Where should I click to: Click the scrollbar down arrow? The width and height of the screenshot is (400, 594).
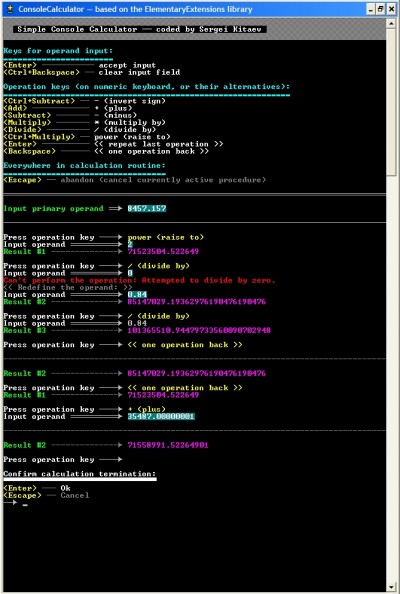391,587
